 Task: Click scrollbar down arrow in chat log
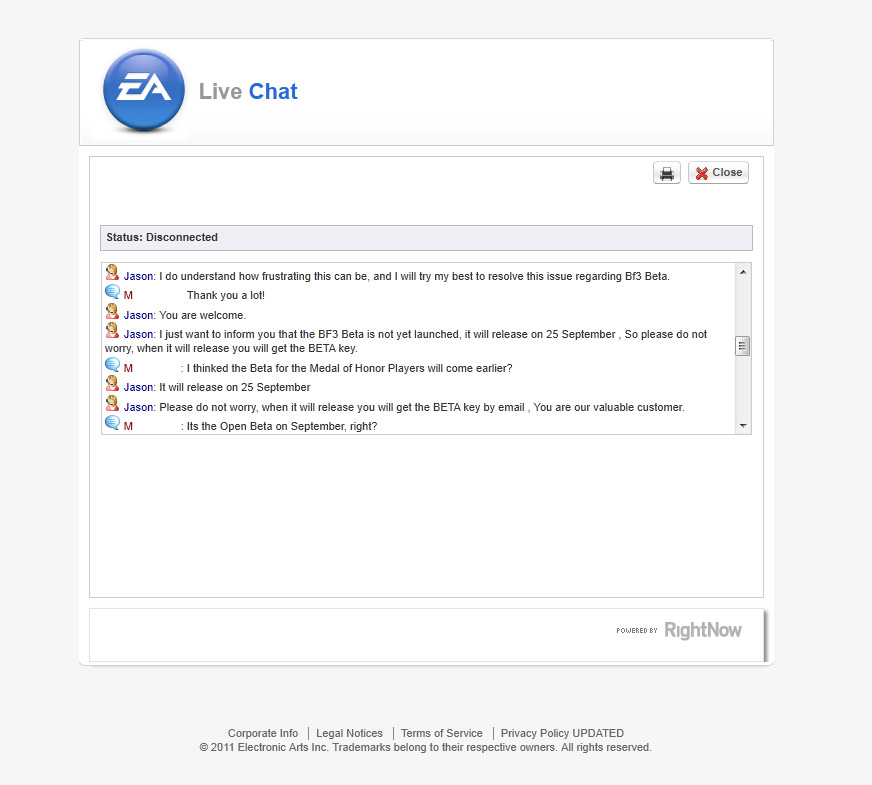pos(743,426)
